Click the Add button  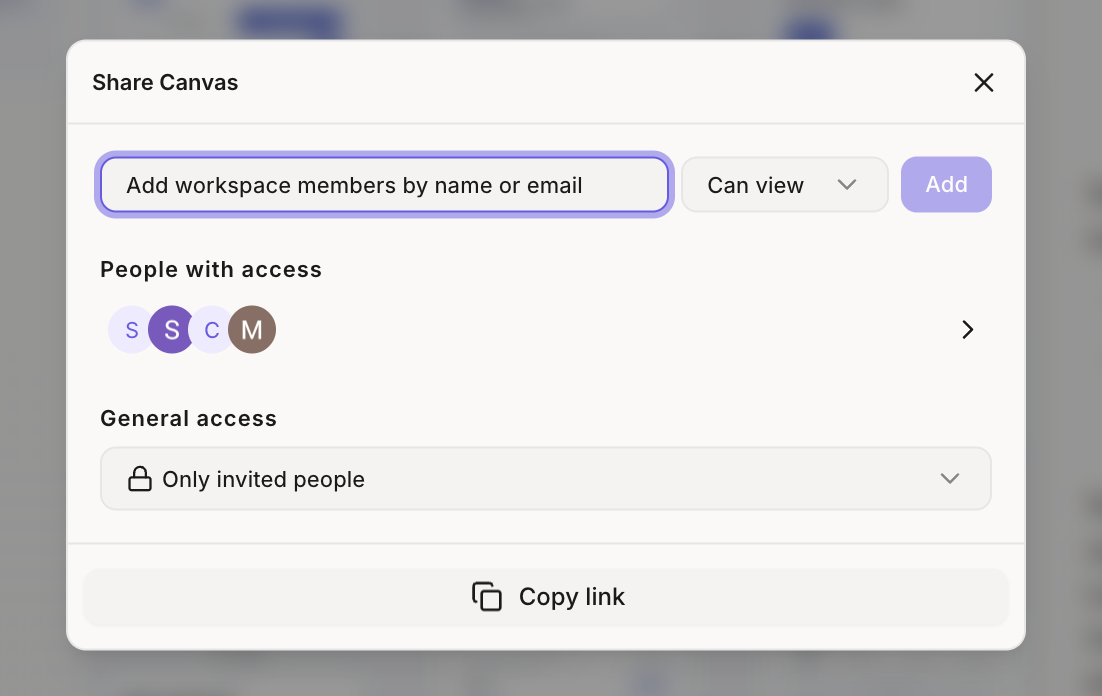(x=946, y=184)
